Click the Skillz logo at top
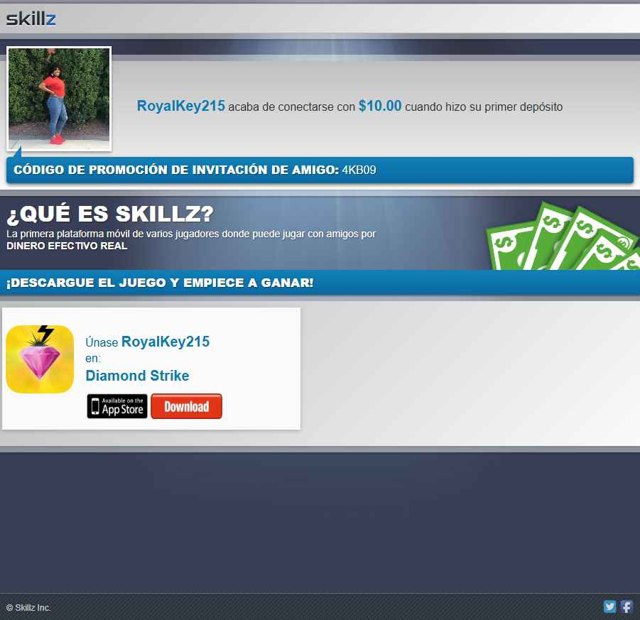This screenshot has height=620, width=640. [x=31, y=19]
